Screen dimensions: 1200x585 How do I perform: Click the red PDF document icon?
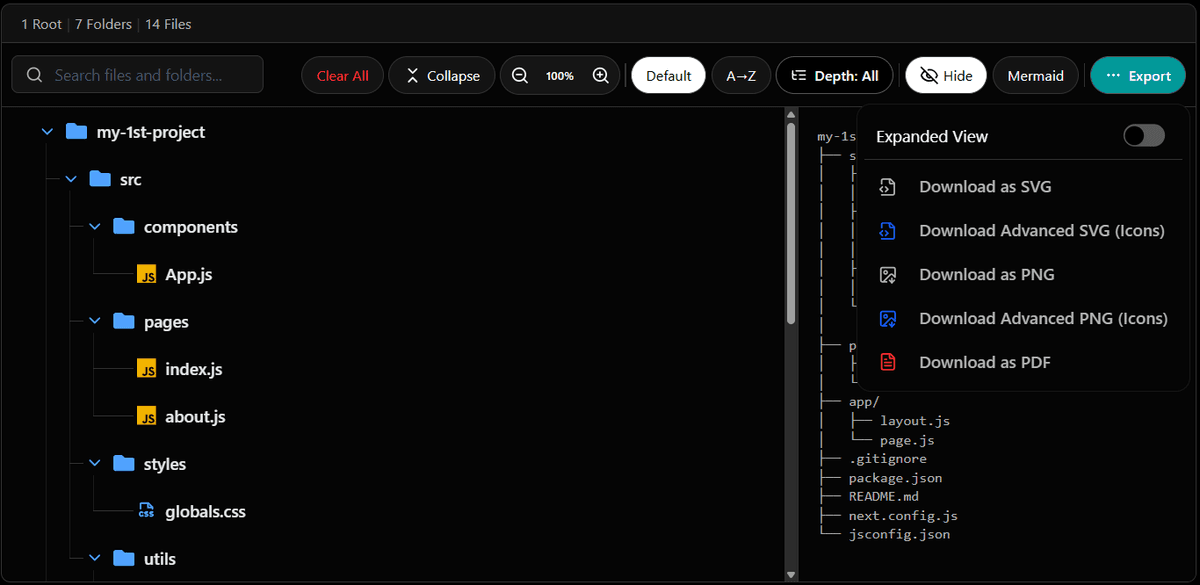[887, 363]
